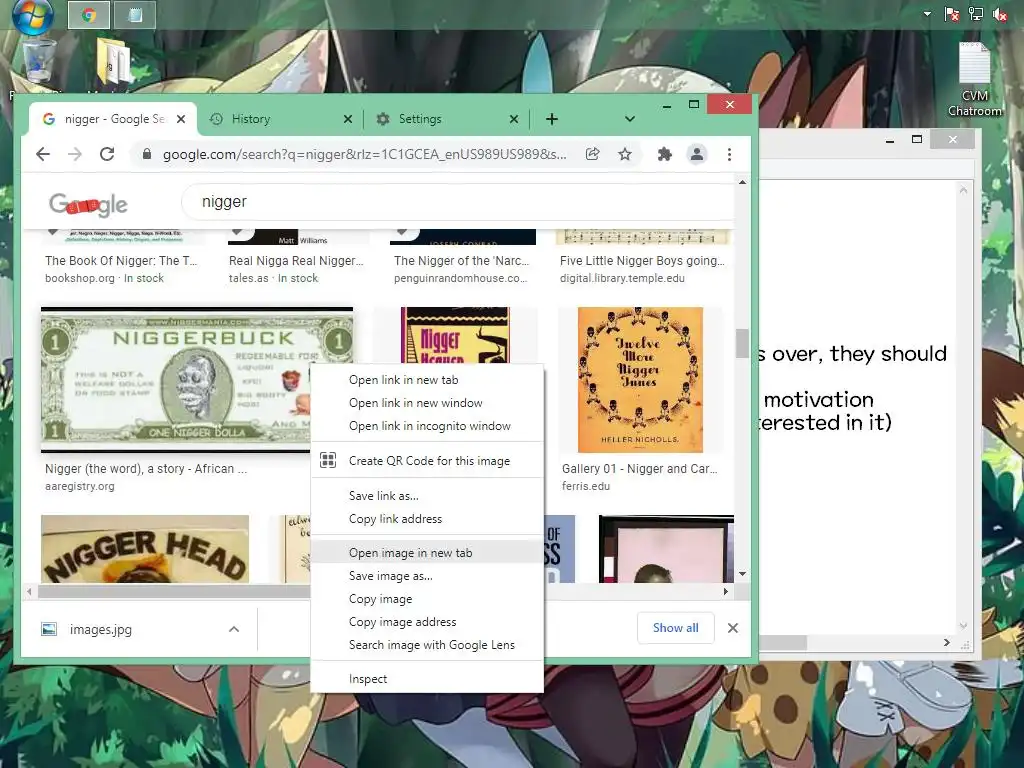Click the Chrome taskbar button
This screenshot has height=768, width=1024.
tap(89, 15)
